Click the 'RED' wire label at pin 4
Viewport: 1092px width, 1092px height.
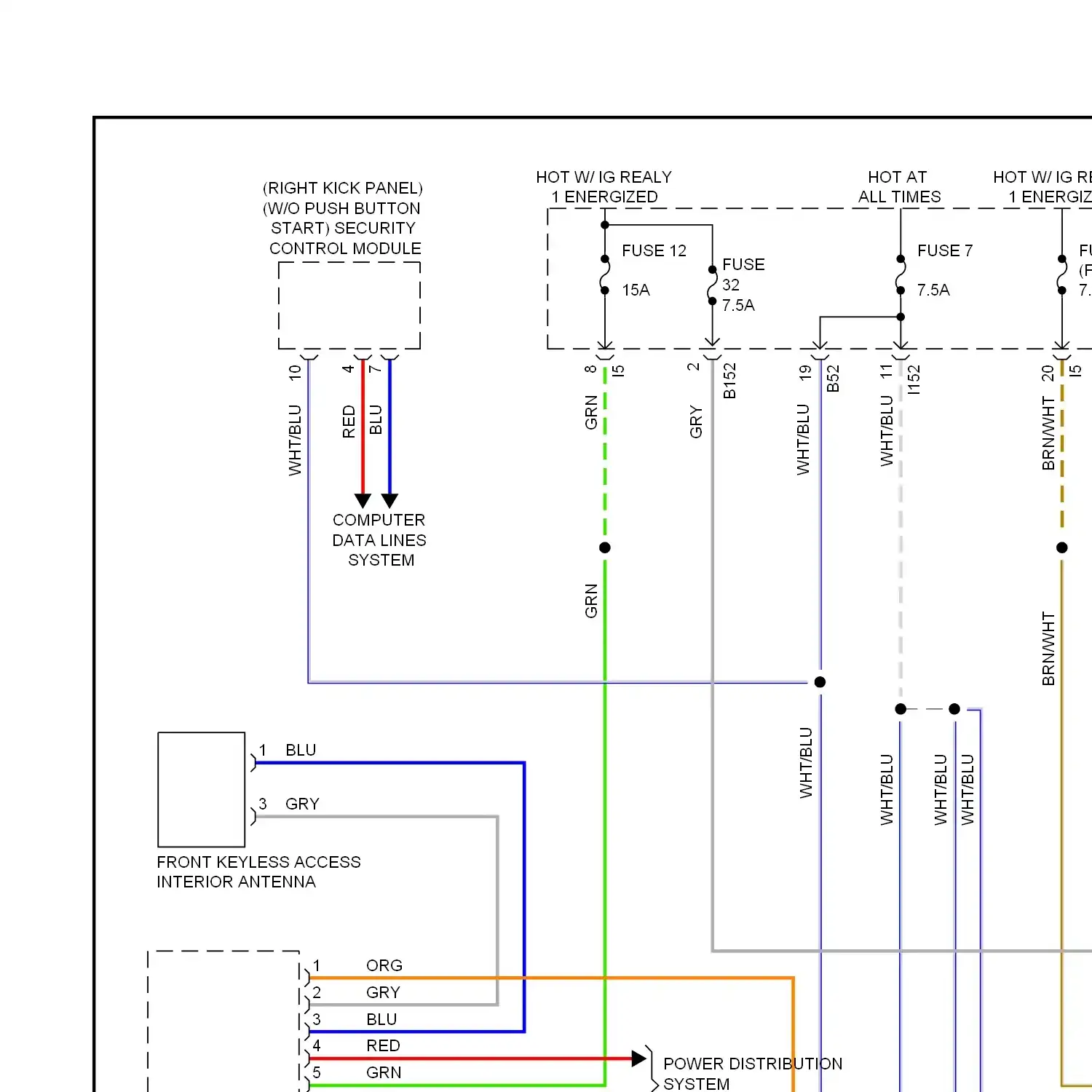383,1045
